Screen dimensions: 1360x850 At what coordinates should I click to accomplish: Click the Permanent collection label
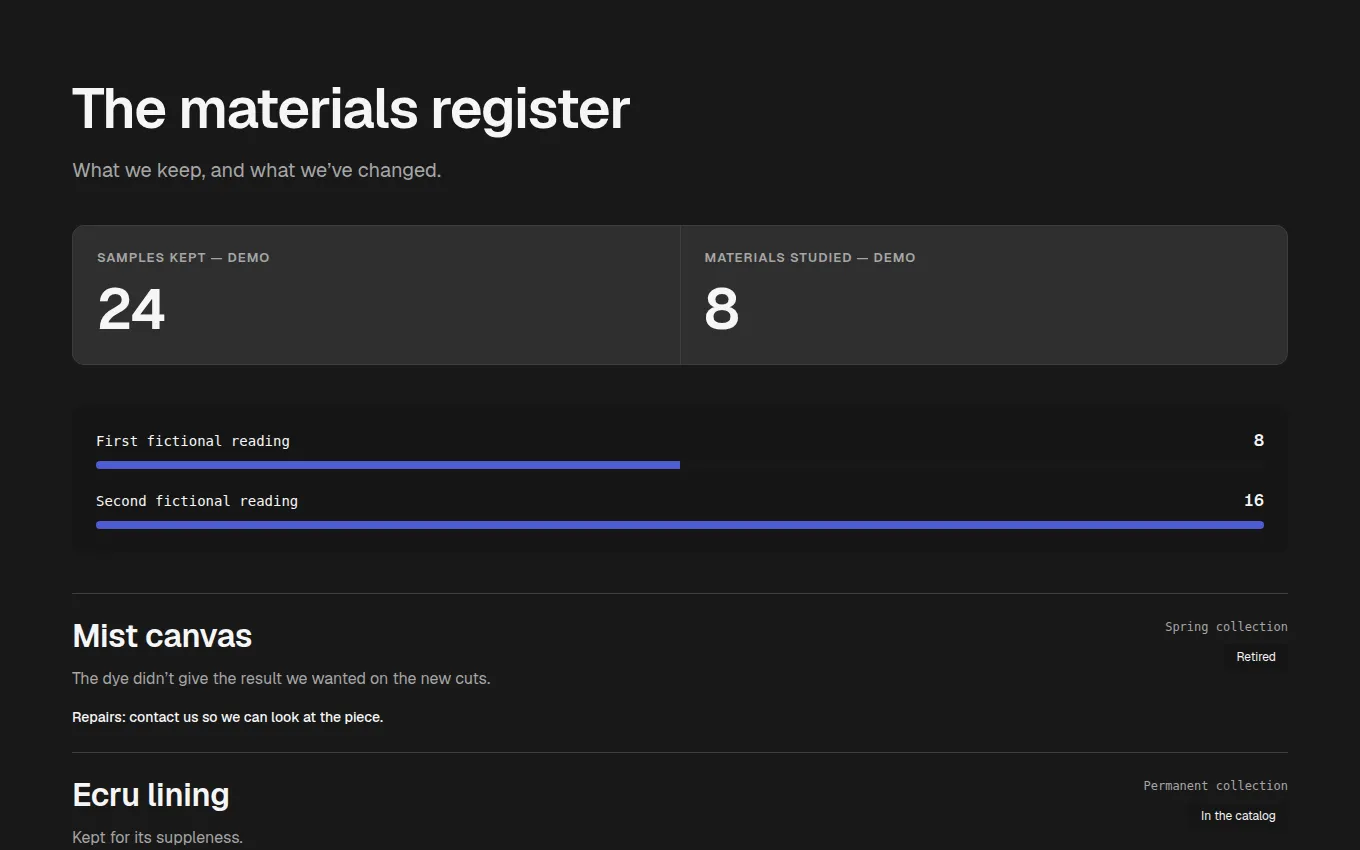(1216, 786)
